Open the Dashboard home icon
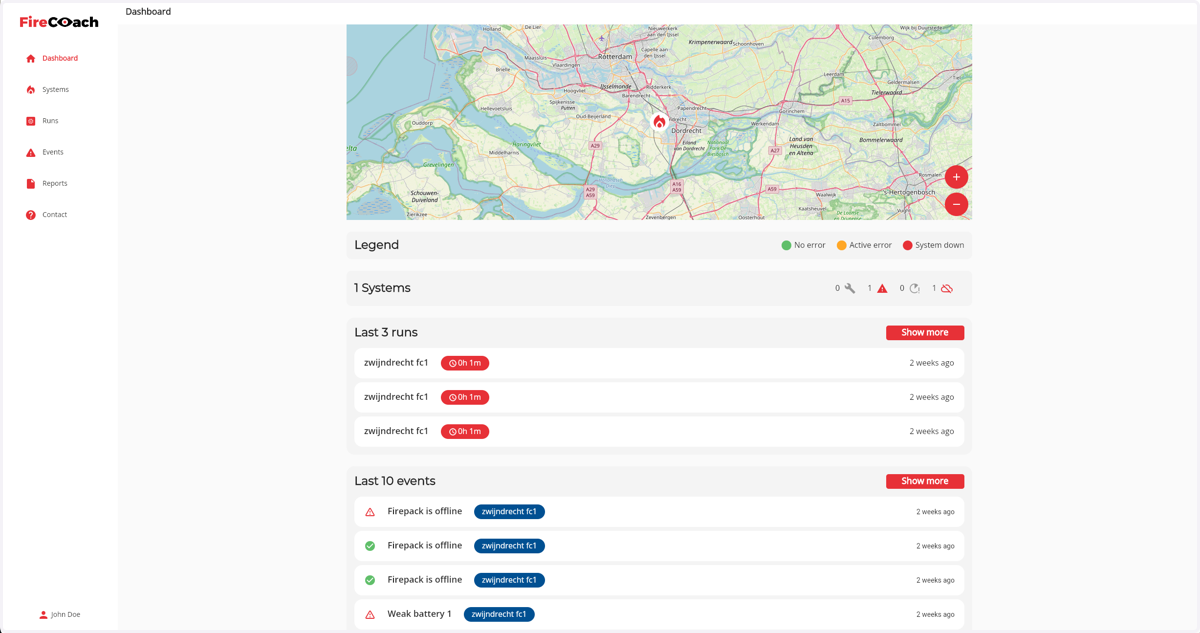Viewport: 1200px width, 633px height. 31,59
